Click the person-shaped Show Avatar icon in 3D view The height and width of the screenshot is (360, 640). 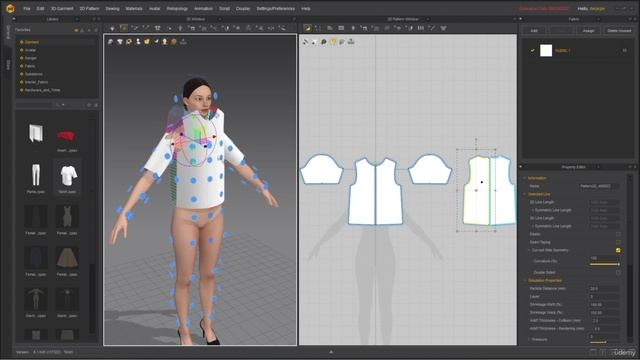tap(138, 42)
